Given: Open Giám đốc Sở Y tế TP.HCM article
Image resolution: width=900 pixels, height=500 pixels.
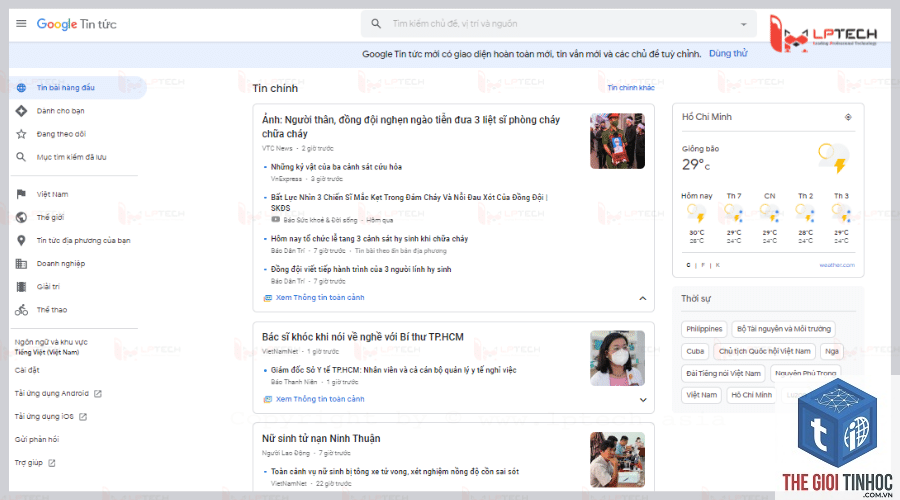Looking at the screenshot, I should tap(394, 370).
